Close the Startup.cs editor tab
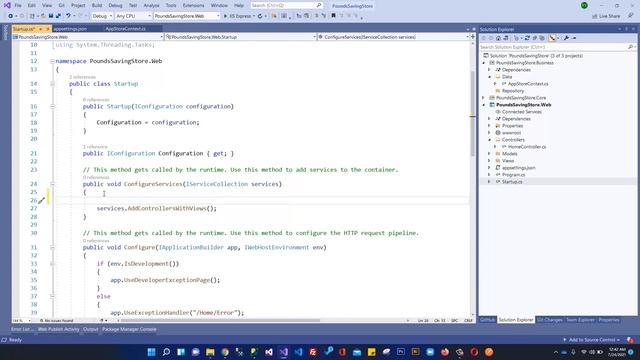640x360 pixels. [x=48, y=29]
